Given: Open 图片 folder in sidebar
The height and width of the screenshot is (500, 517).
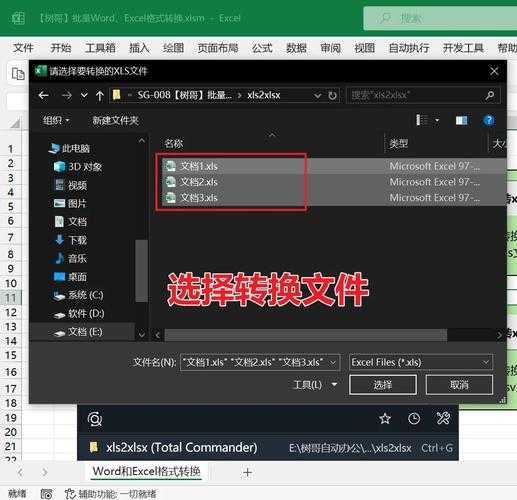Looking at the screenshot, I should tap(70, 203).
